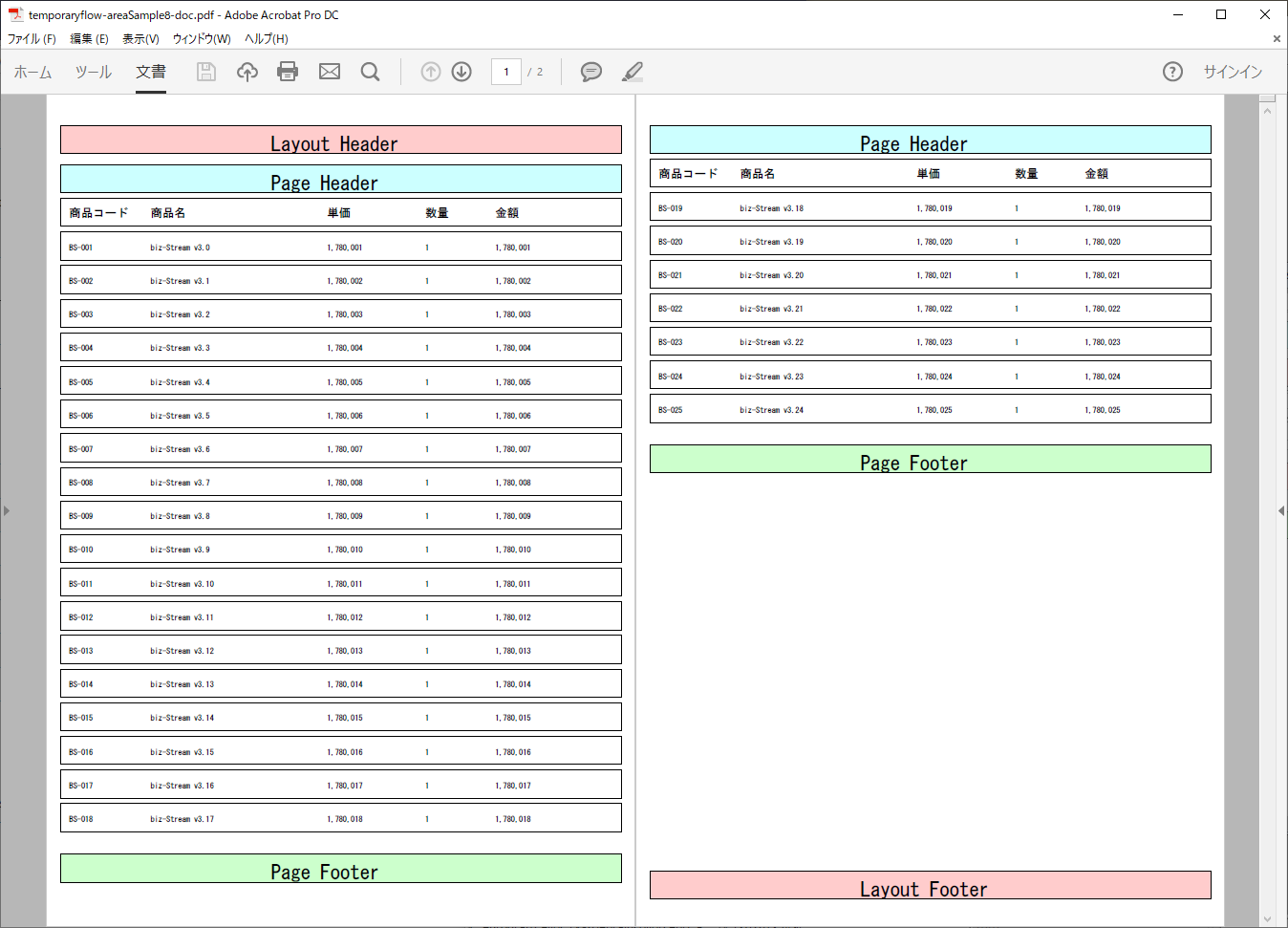Image resolution: width=1288 pixels, height=928 pixels.
Task: Click 商品コード column header on first page
Action: pos(98,213)
